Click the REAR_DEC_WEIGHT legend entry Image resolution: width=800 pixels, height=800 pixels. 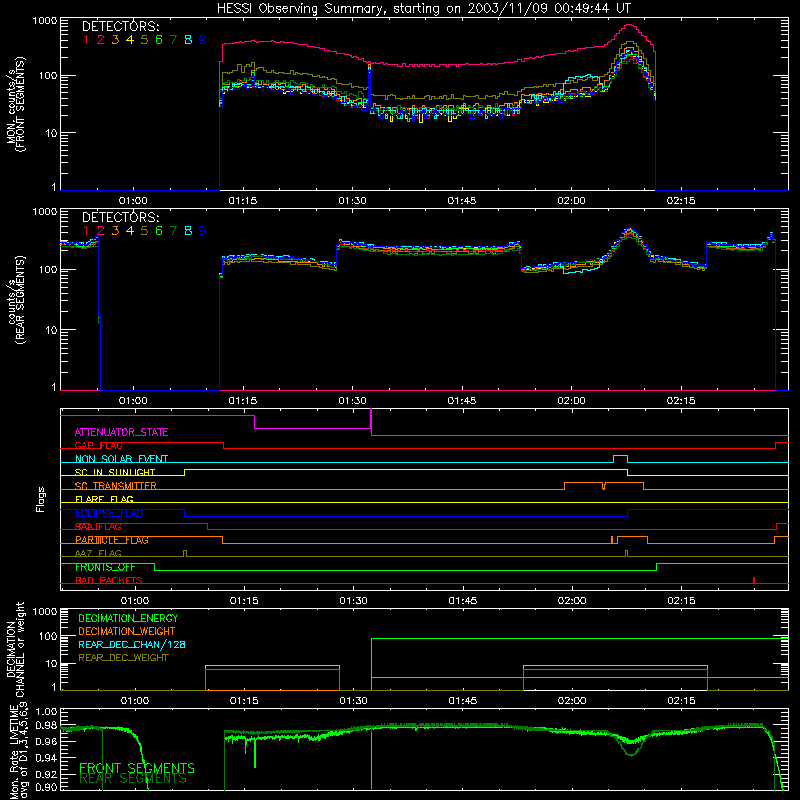123,658
